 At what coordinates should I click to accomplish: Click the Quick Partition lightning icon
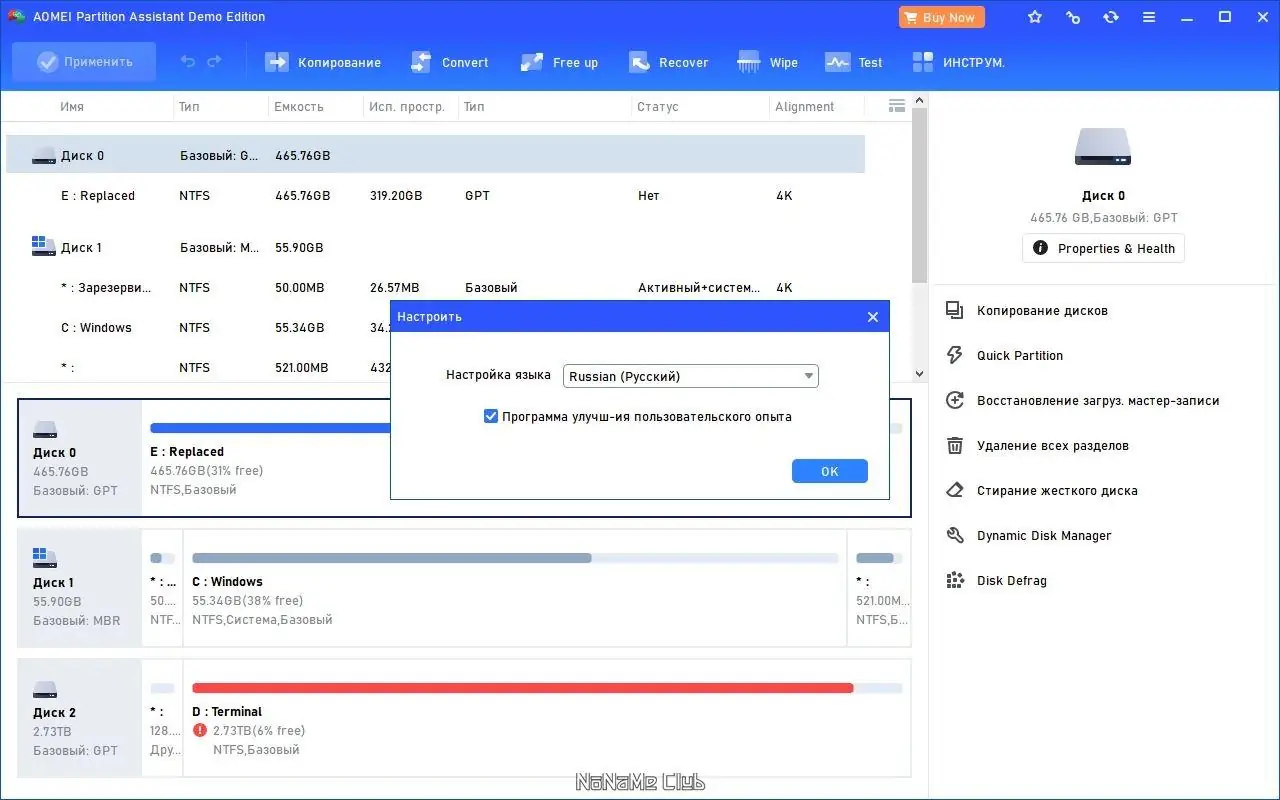[x=955, y=356]
